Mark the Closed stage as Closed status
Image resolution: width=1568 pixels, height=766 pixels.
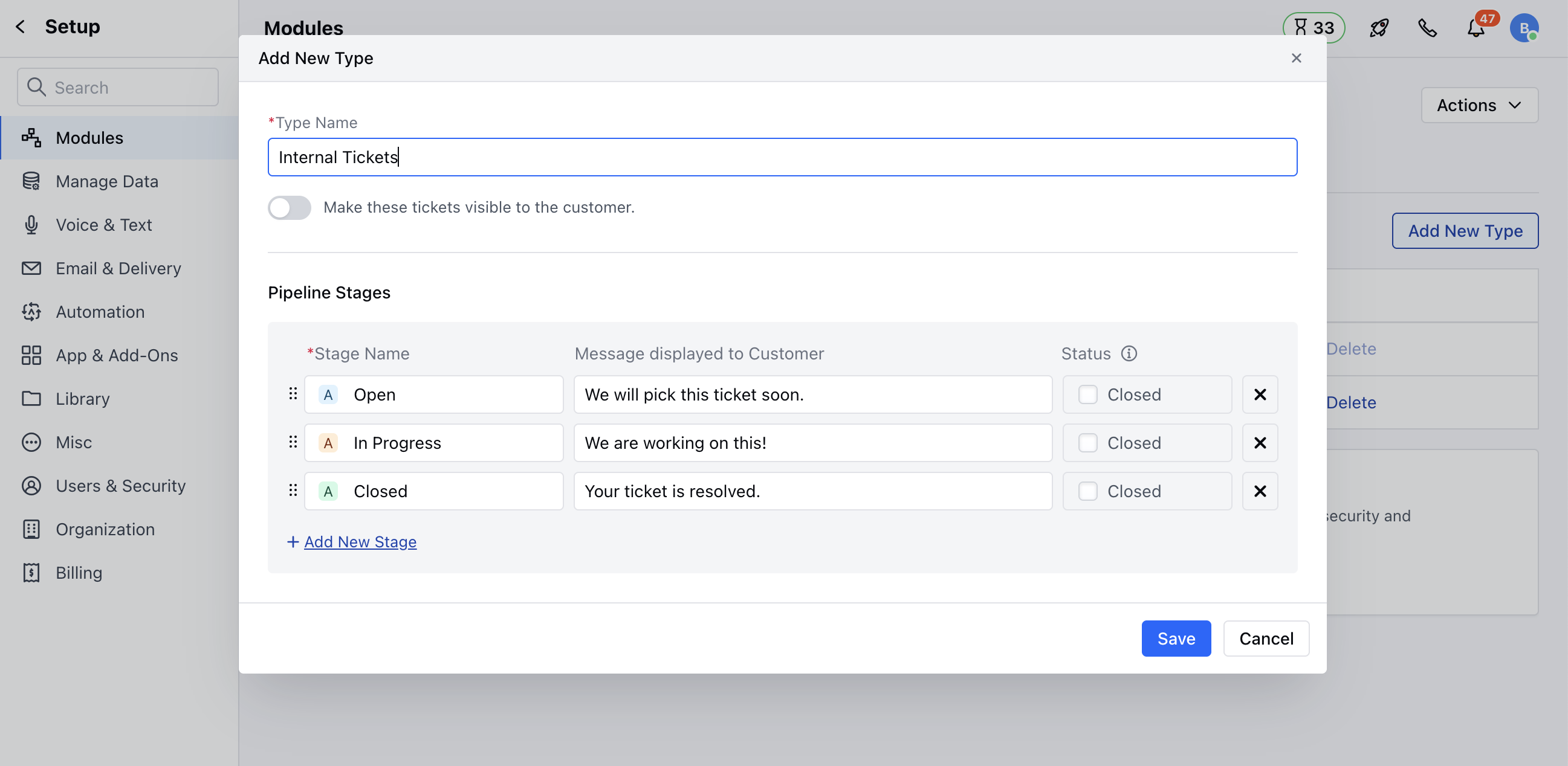tap(1087, 491)
